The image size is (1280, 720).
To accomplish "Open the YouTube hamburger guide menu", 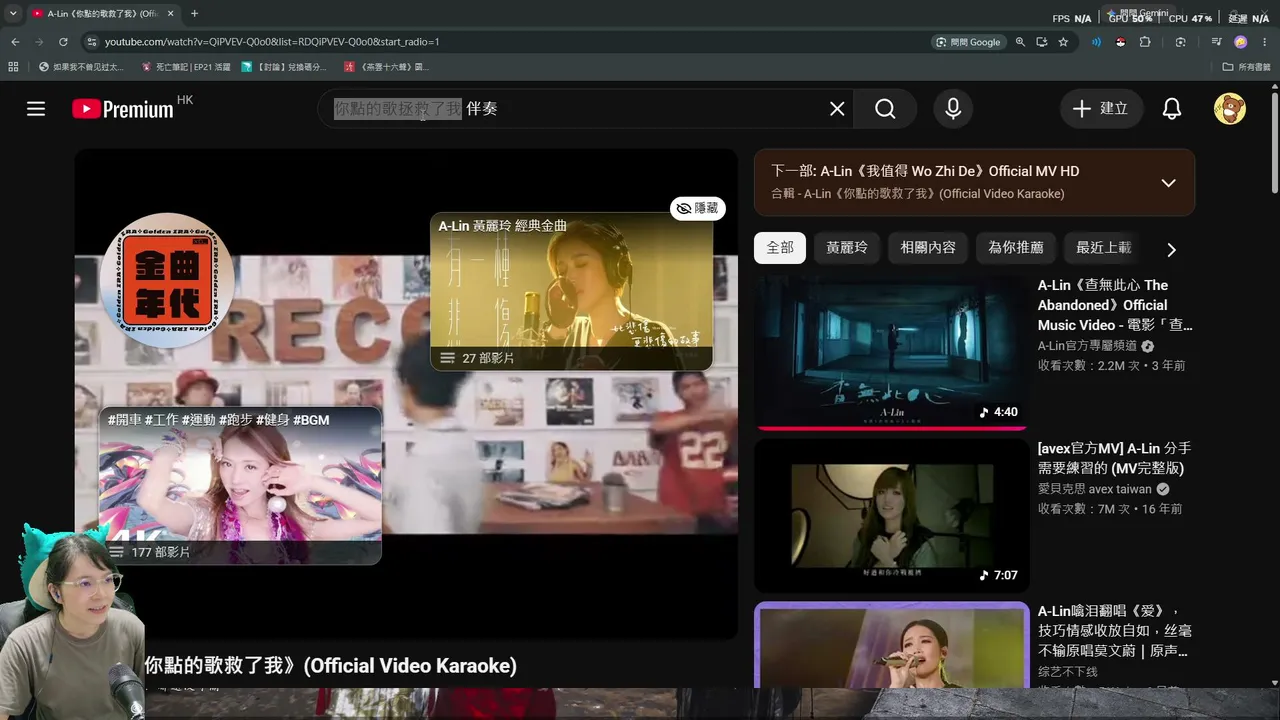I will pos(36,109).
